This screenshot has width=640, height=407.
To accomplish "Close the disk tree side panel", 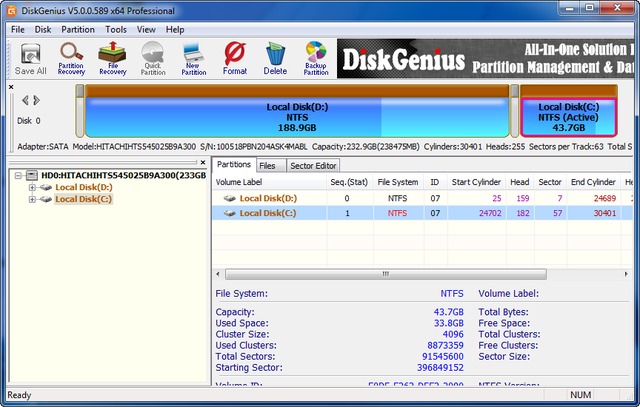I will pyautogui.click(x=11, y=87).
